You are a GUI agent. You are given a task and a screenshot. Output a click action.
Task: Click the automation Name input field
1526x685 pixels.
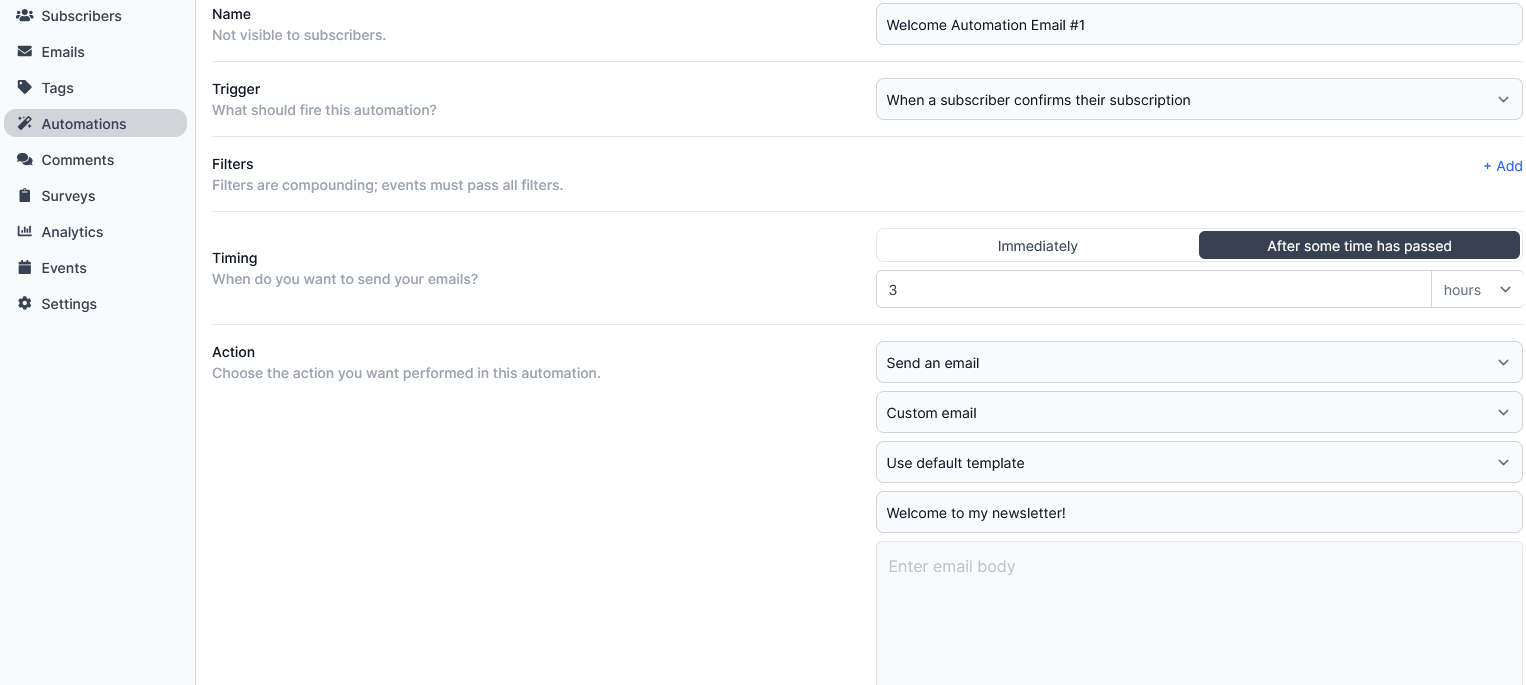1198,25
